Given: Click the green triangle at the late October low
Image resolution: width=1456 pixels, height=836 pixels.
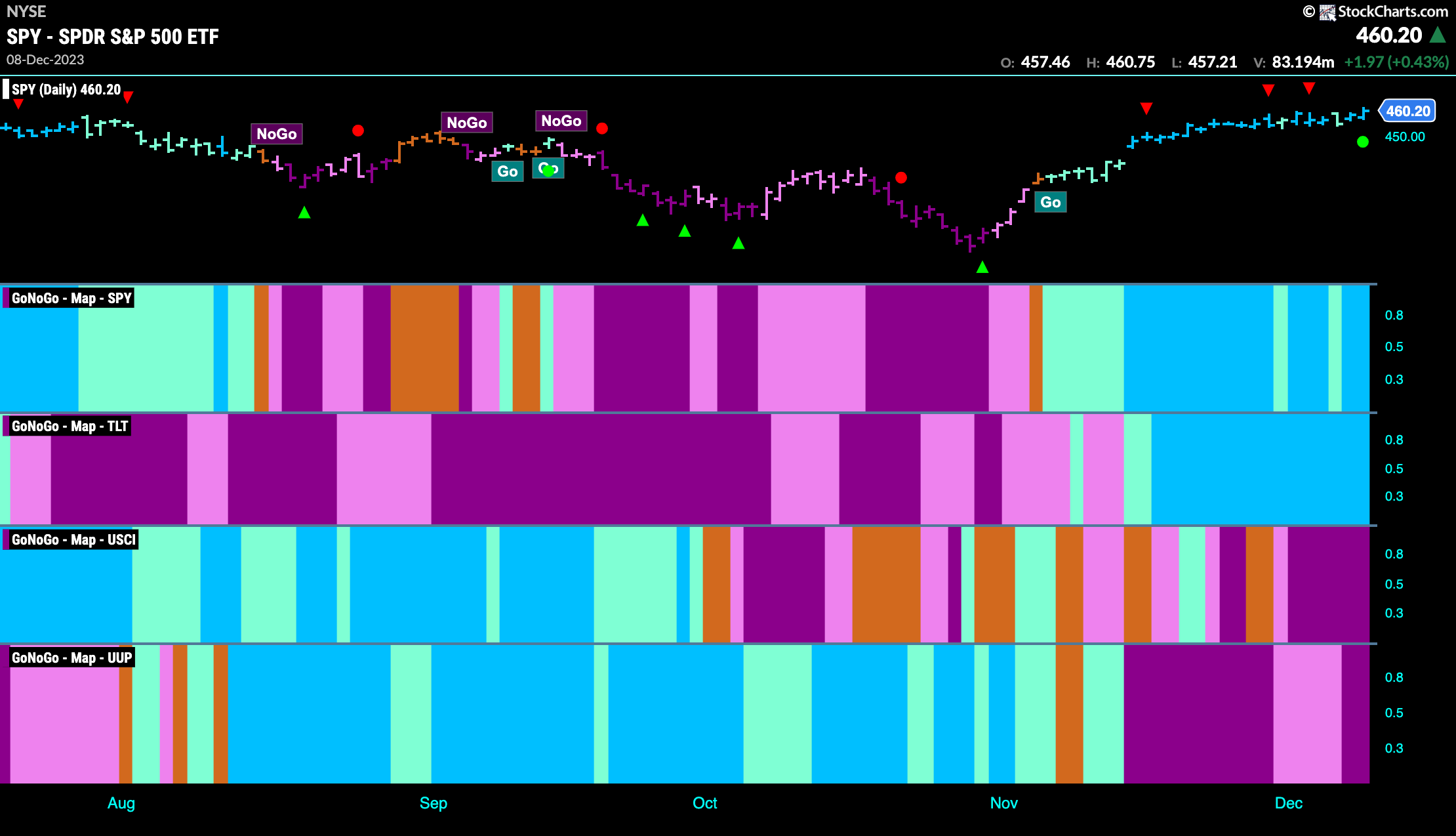Looking at the screenshot, I should coord(982,267).
